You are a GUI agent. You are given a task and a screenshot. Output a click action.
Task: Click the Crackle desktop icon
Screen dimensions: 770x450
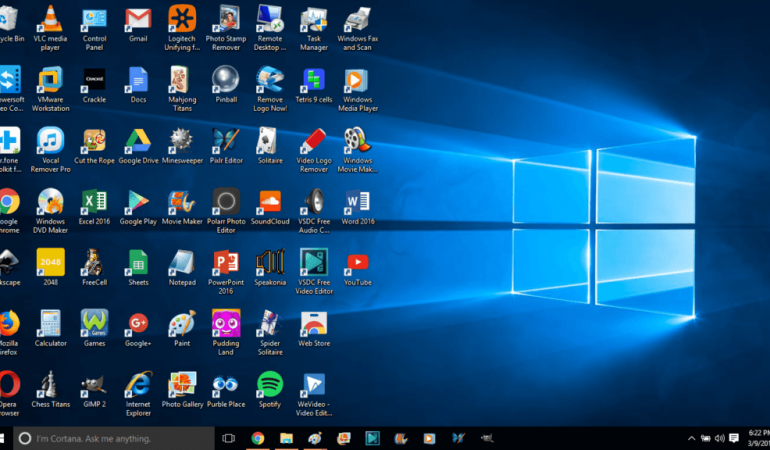tap(94, 80)
